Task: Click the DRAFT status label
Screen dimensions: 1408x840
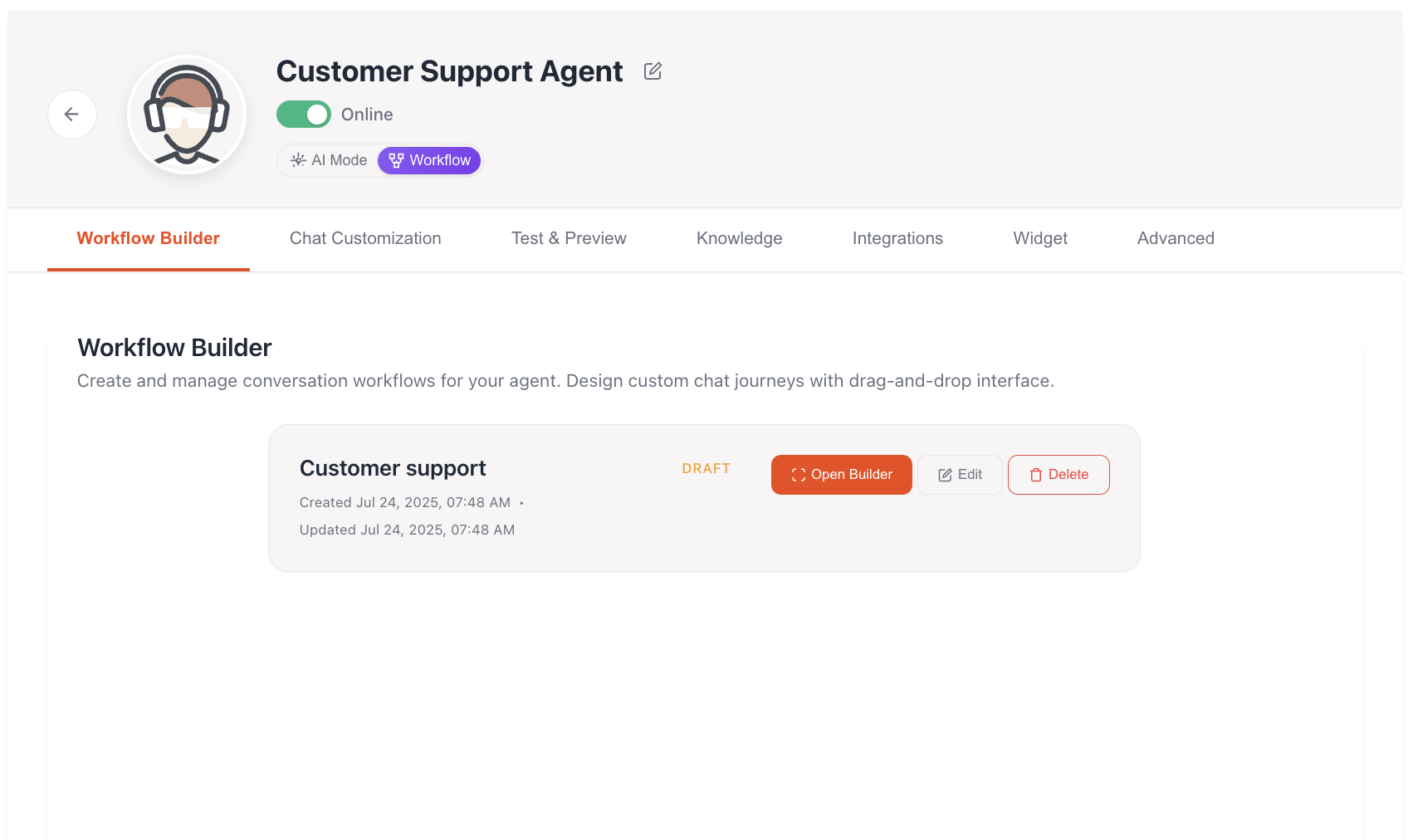Action: [x=706, y=468]
